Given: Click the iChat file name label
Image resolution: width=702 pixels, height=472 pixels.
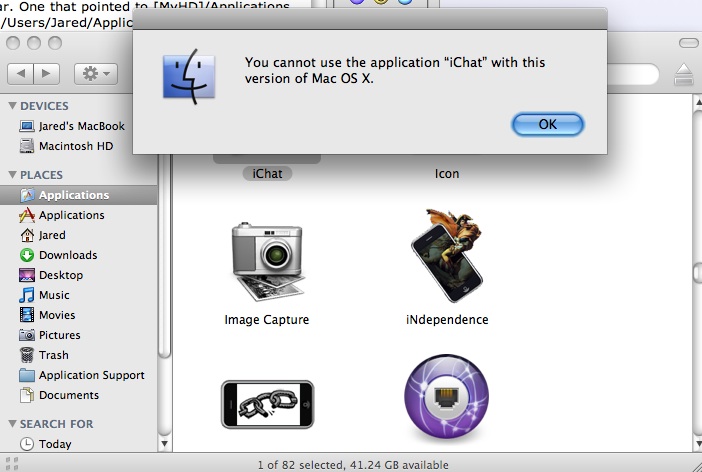Looking at the screenshot, I should [x=267, y=173].
